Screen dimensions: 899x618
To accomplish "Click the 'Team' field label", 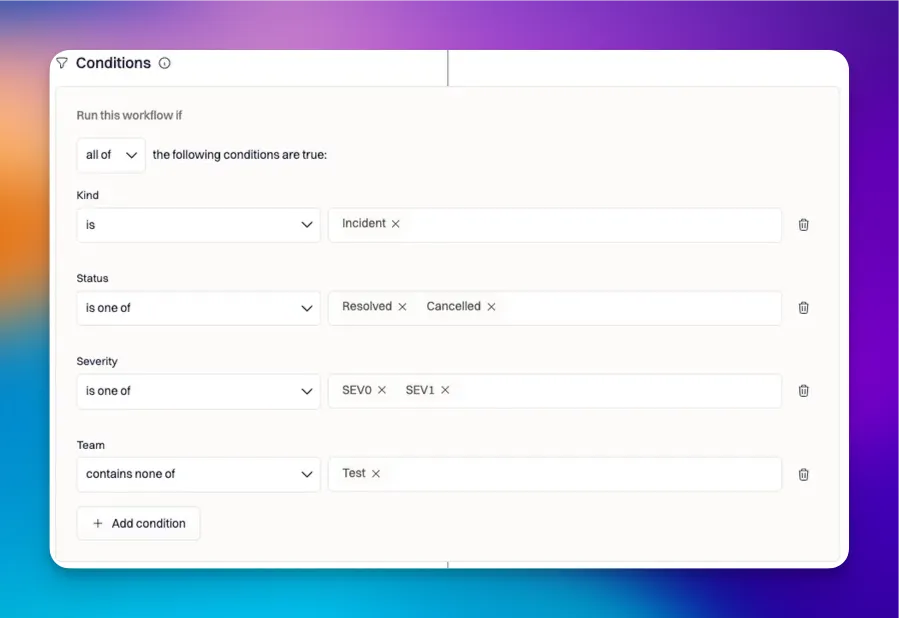I will coord(91,445).
